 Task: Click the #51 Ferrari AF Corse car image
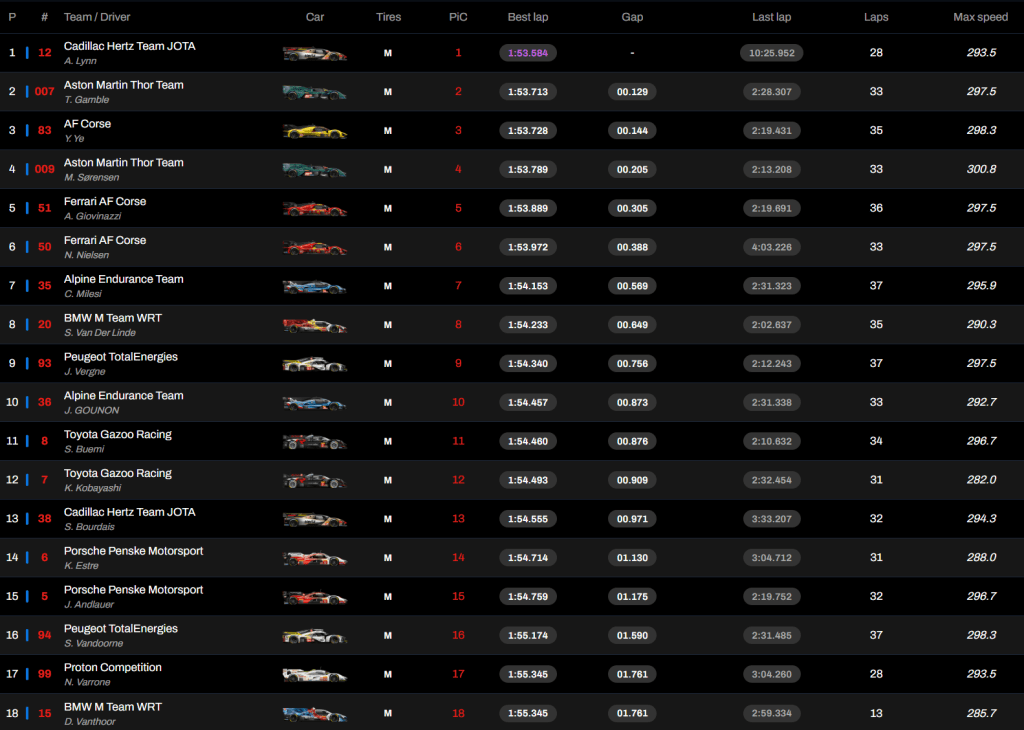click(x=314, y=209)
